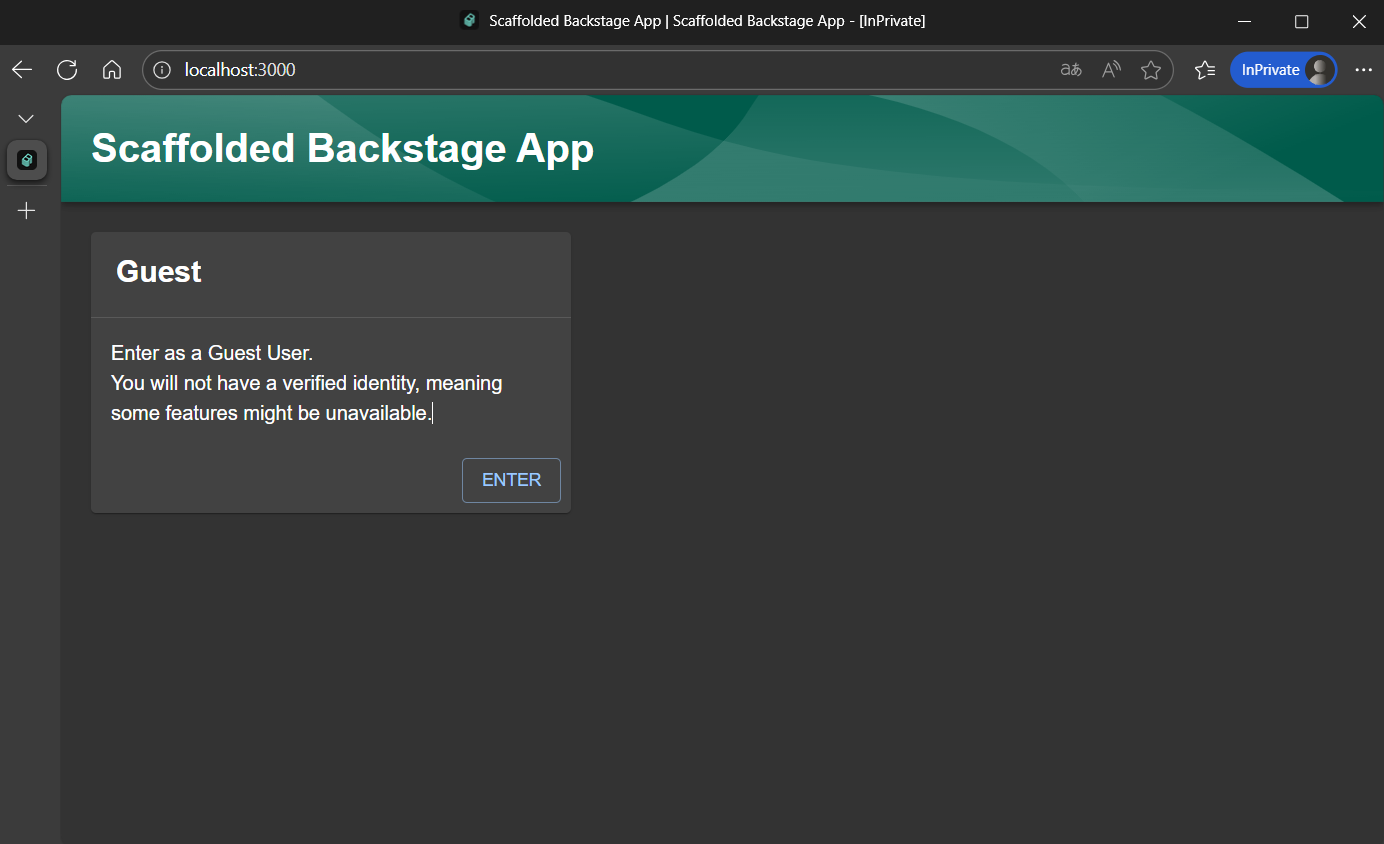Select the Scaffolded Backstage App vertical tab
Image resolution: width=1384 pixels, height=844 pixels.
click(27, 160)
